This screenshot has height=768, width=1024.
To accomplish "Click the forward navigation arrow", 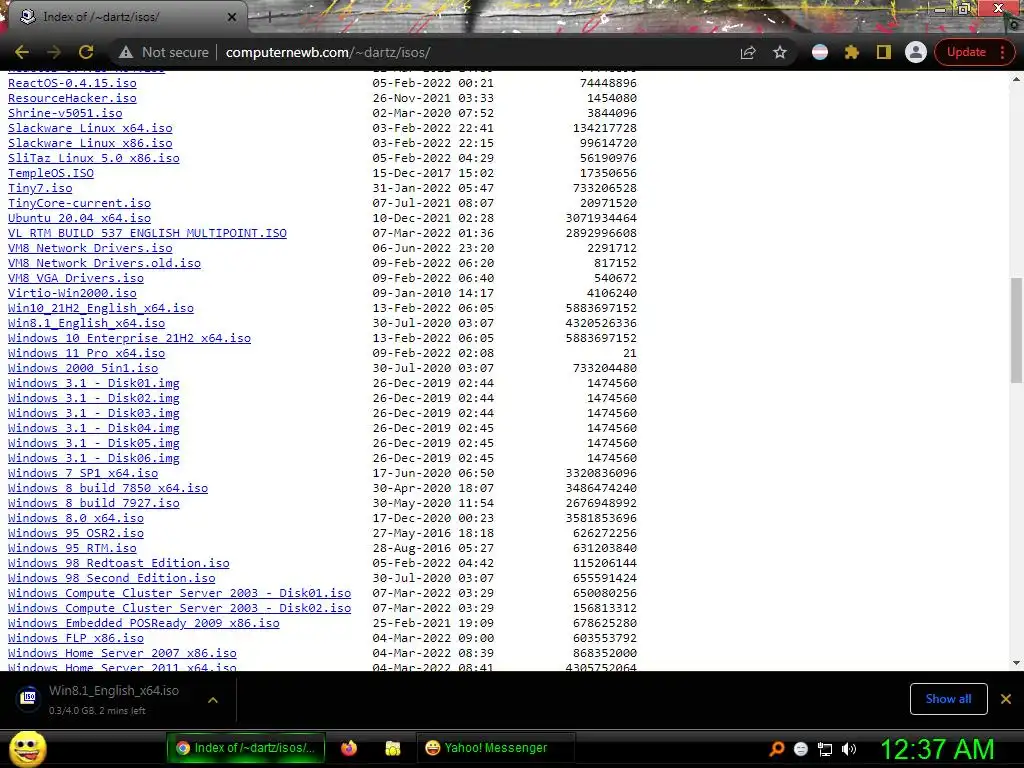I will point(54,52).
